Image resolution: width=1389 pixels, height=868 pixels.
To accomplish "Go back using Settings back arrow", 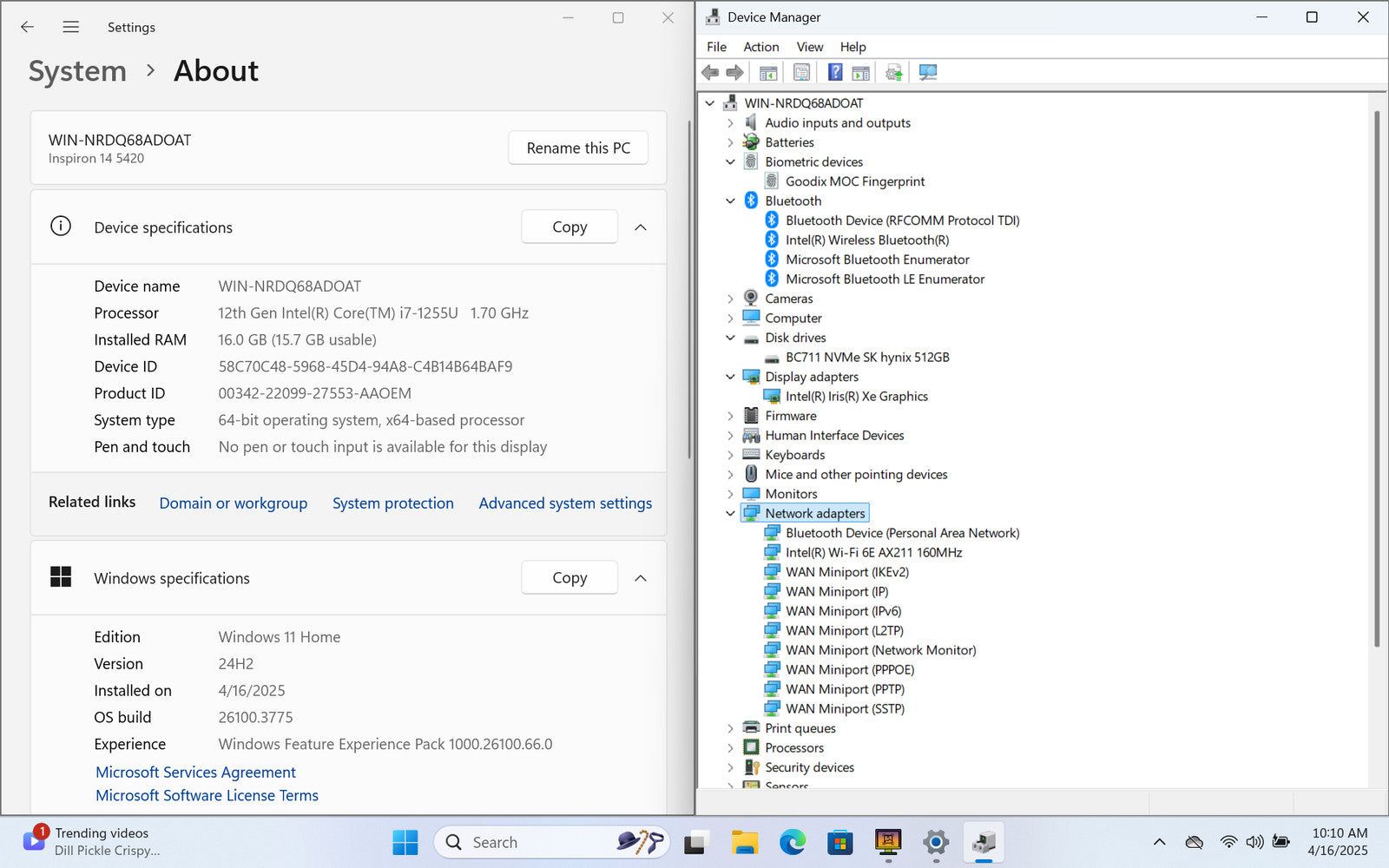I will pos(28,27).
